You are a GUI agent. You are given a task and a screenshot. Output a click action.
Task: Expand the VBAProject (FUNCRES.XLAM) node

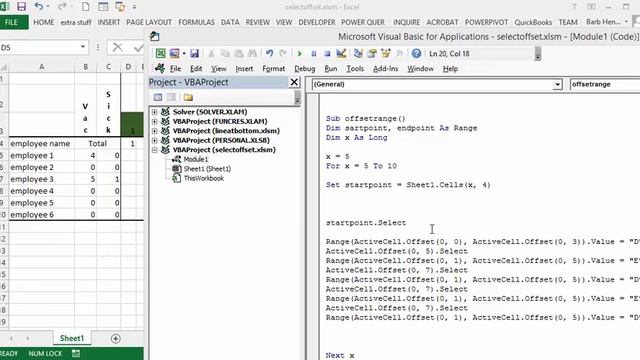[x=154, y=121]
